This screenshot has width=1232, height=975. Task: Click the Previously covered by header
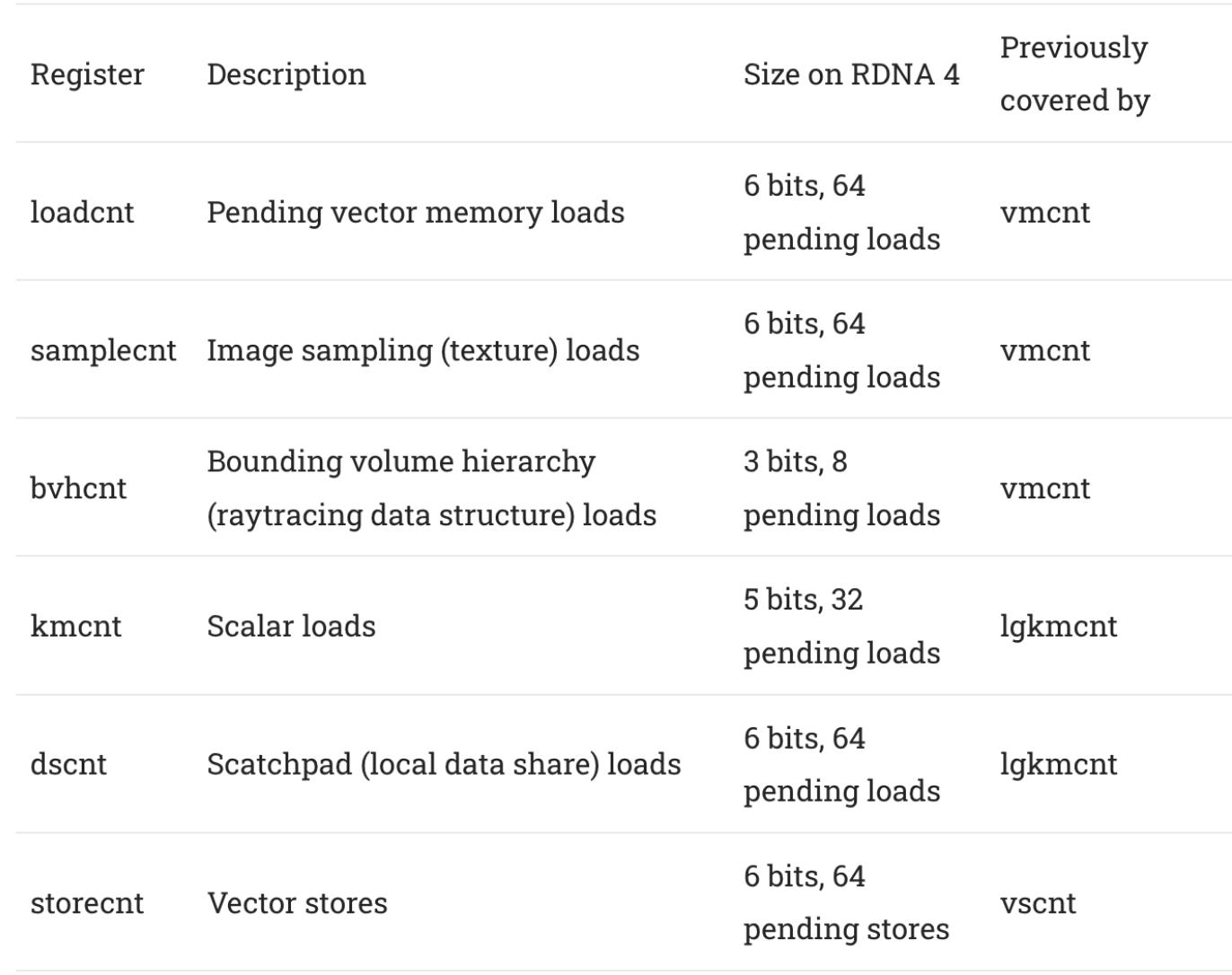(1075, 74)
